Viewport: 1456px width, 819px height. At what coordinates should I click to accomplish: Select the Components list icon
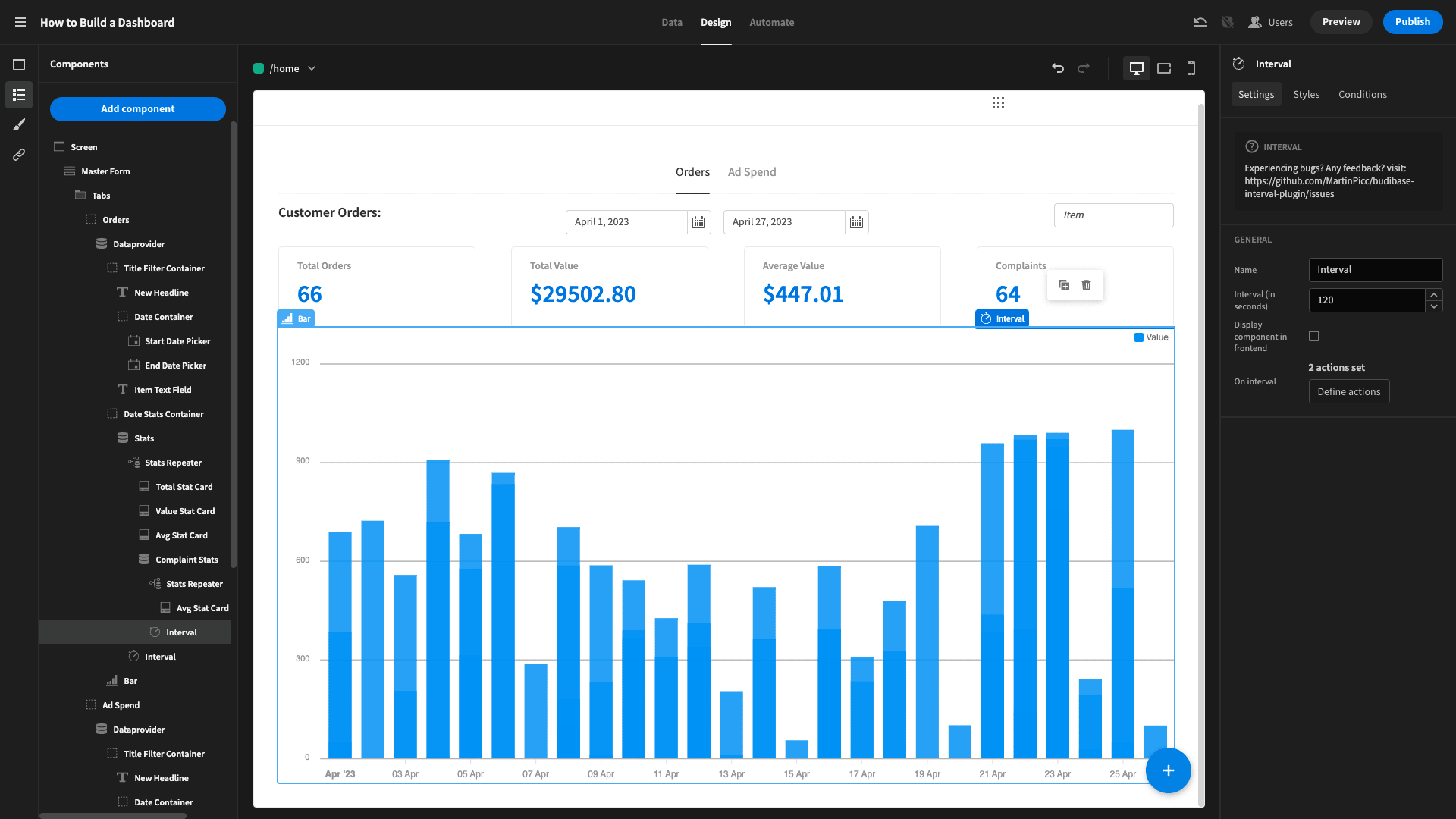pyautogui.click(x=19, y=95)
